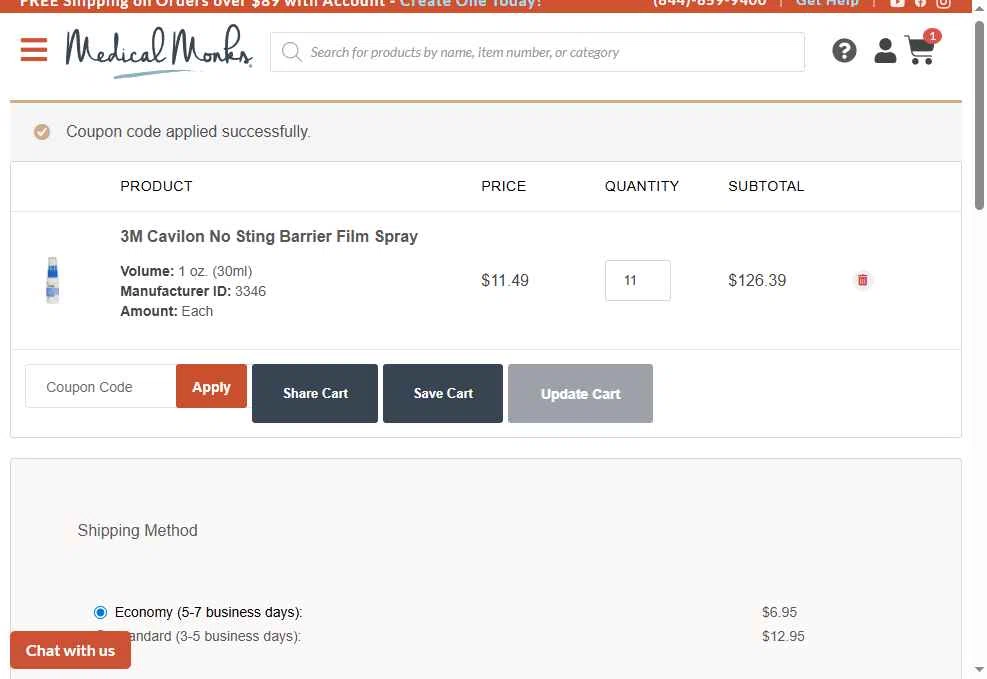Click the PRICE column header
This screenshot has height=679, width=987.
504,186
